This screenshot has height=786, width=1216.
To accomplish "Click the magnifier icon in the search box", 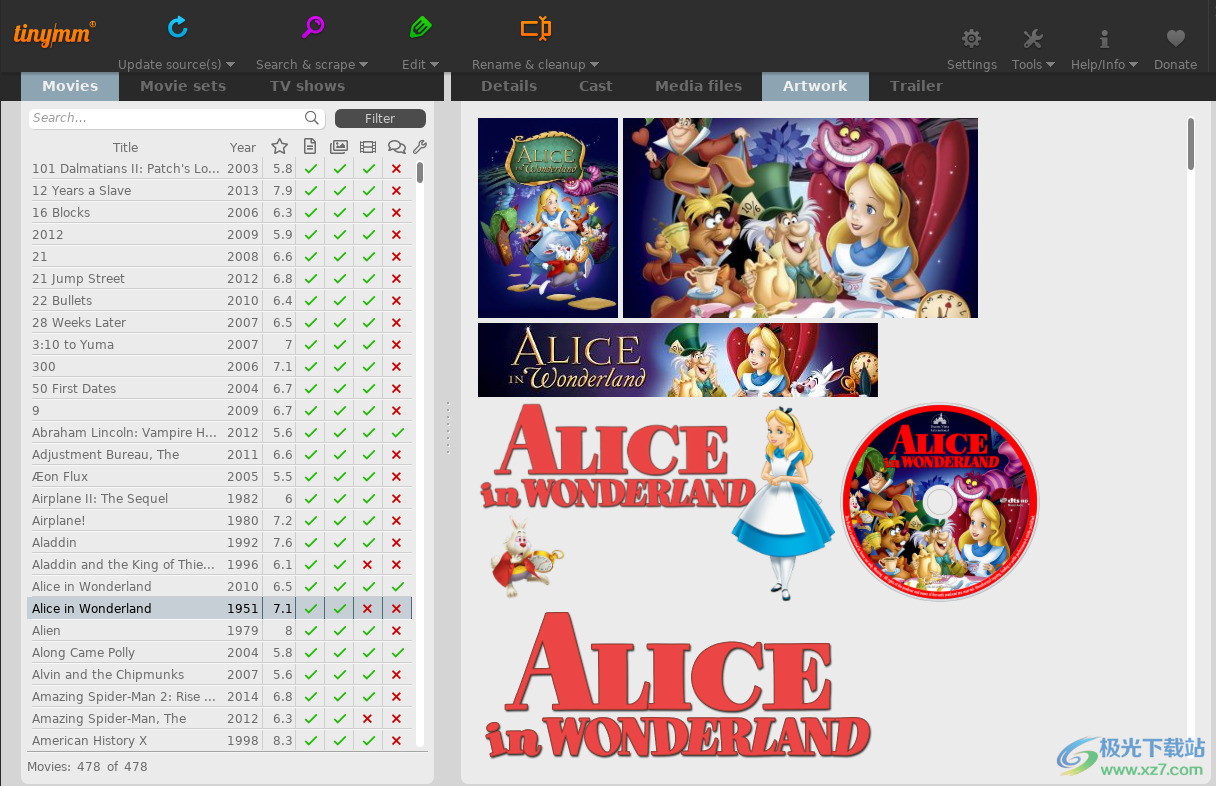I will point(312,118).
